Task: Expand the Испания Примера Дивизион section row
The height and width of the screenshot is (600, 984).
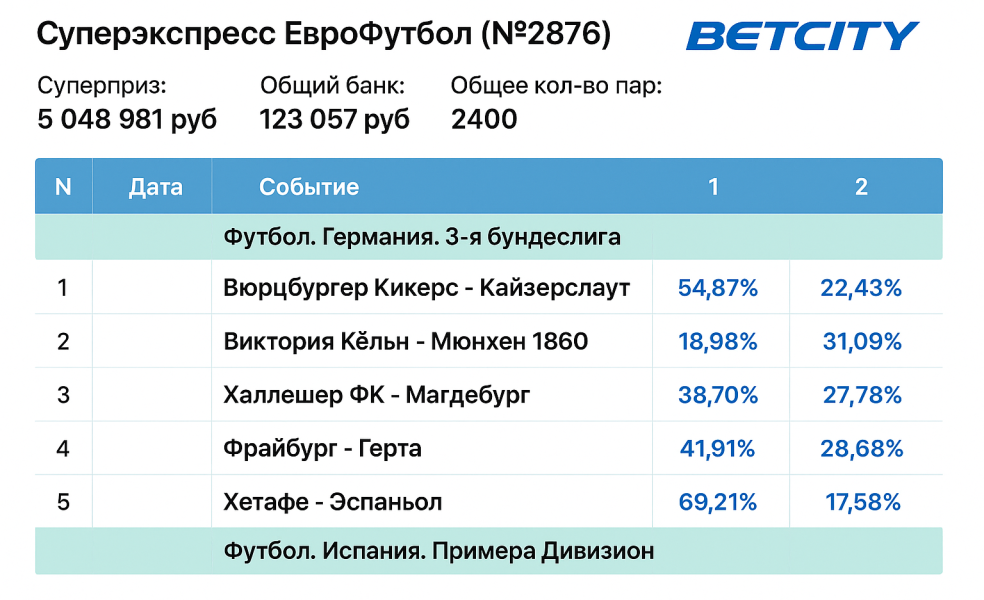Action: (x=439, y=551)
